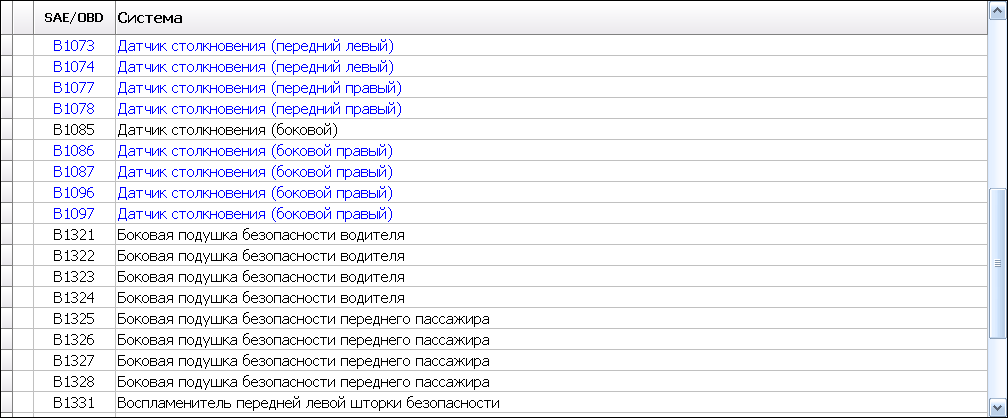Select code B1073

tap(74, 46)
